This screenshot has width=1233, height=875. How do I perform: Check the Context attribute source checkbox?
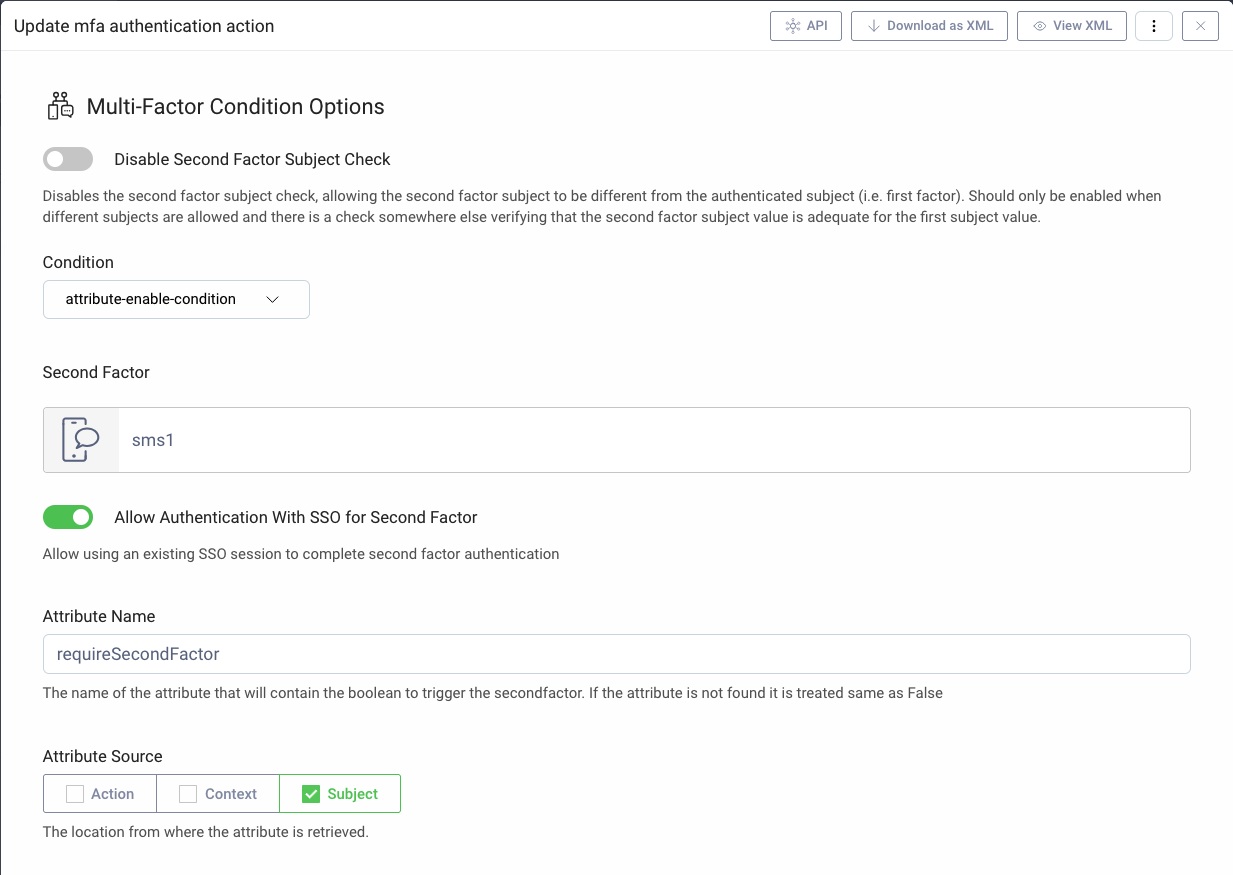coord(188,794)
